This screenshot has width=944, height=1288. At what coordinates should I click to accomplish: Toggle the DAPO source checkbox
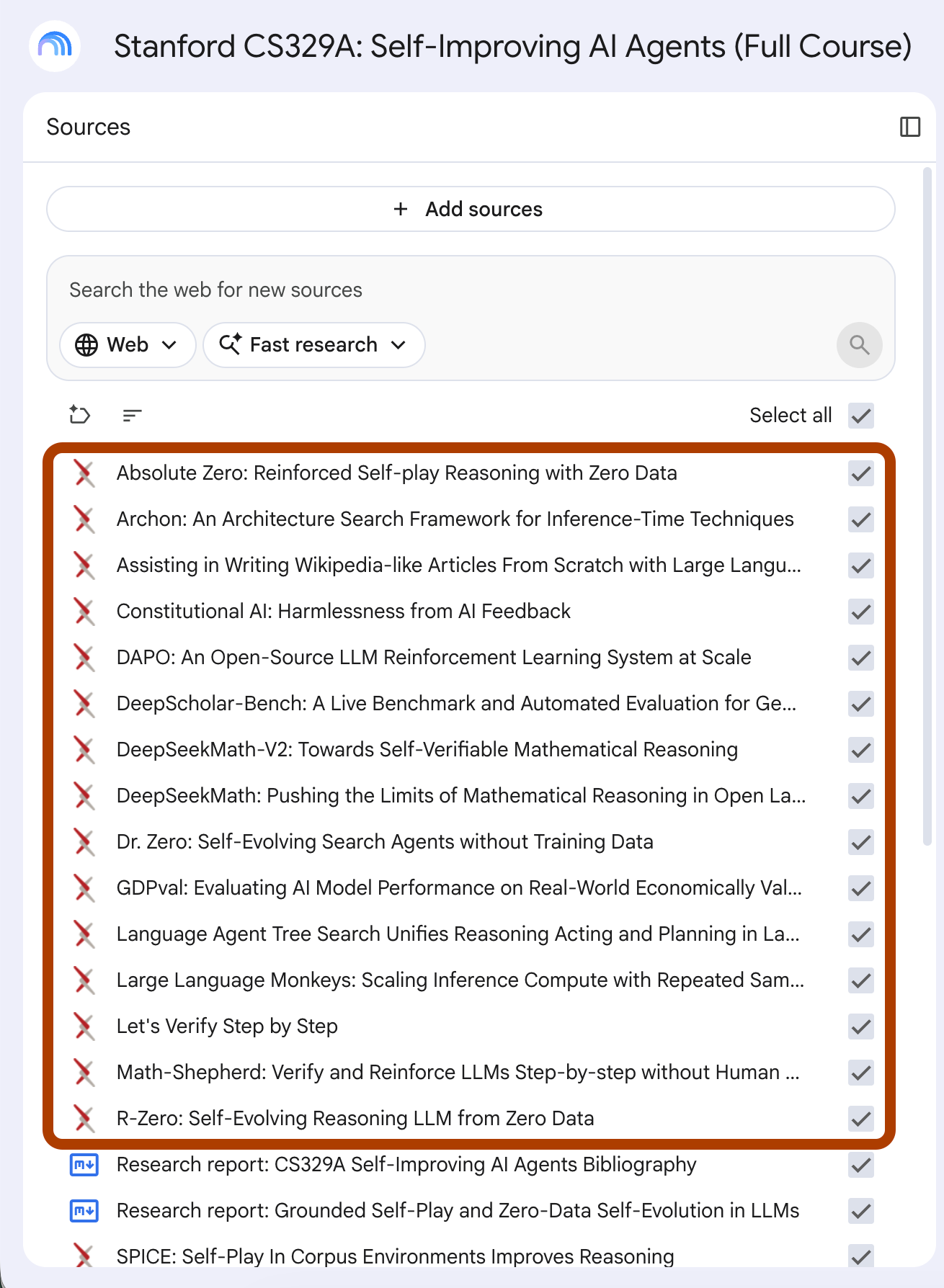[861, 658]
